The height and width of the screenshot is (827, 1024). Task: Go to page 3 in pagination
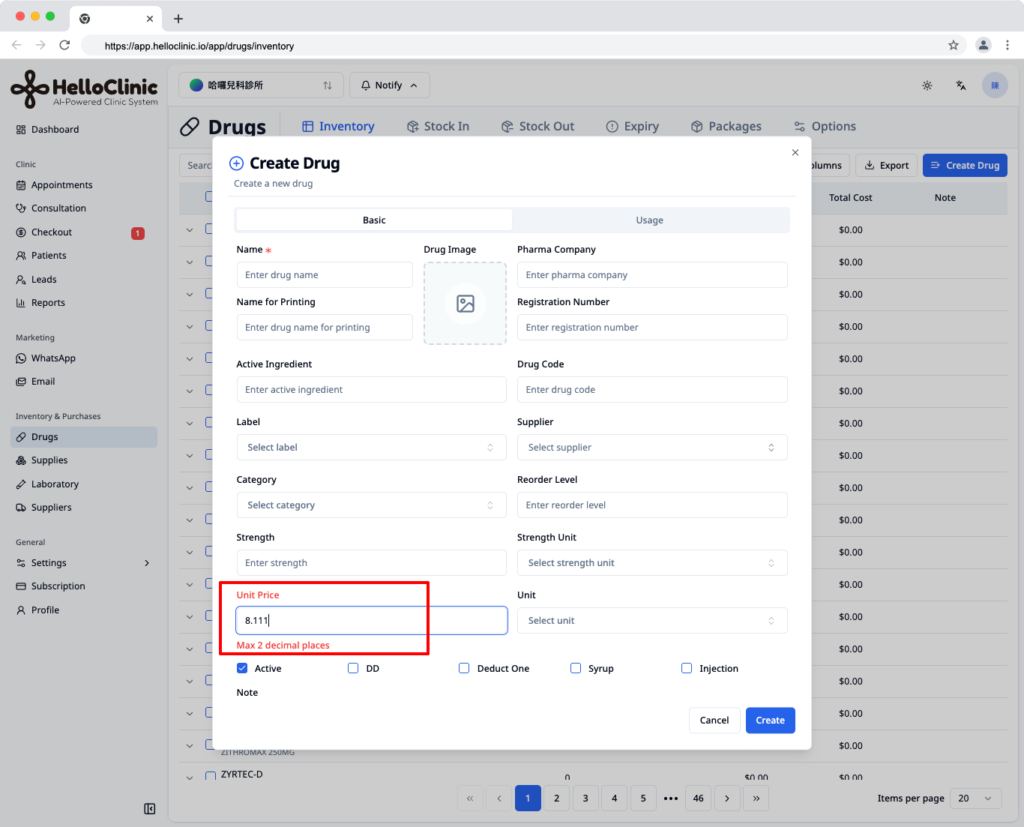click(585, 798)
